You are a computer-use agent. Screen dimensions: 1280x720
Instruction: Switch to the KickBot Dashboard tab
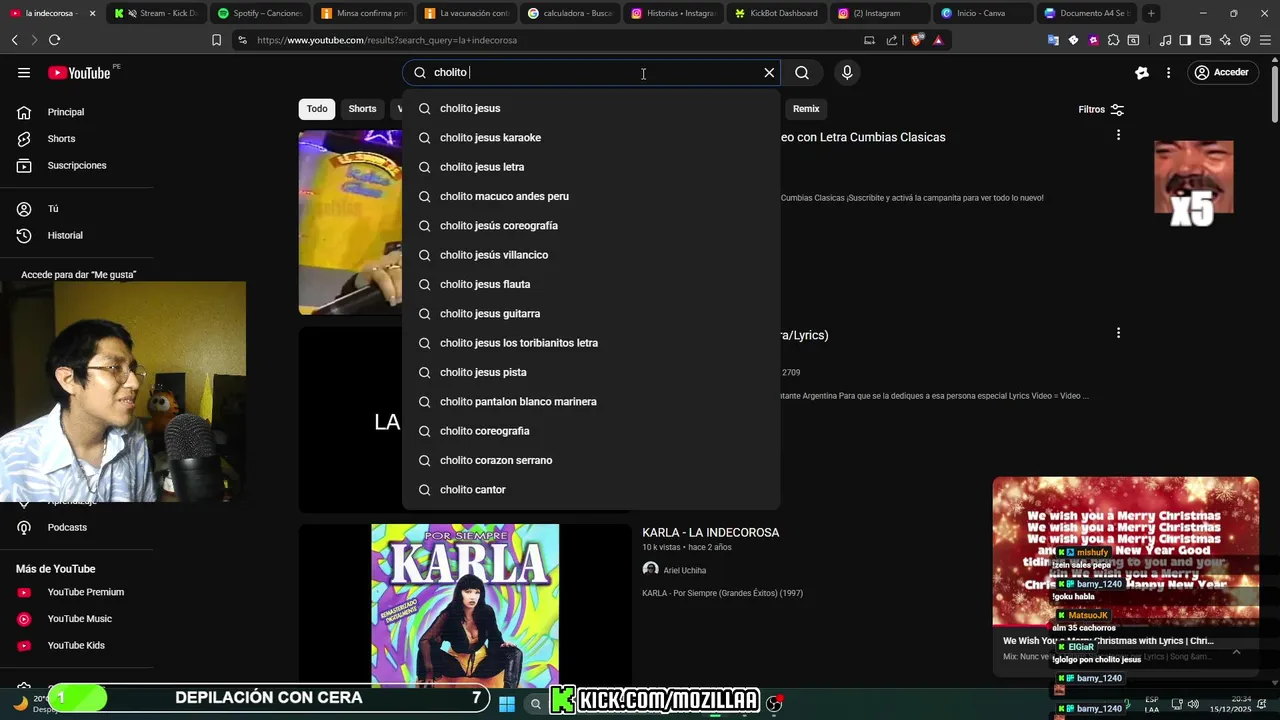point(776,13)
